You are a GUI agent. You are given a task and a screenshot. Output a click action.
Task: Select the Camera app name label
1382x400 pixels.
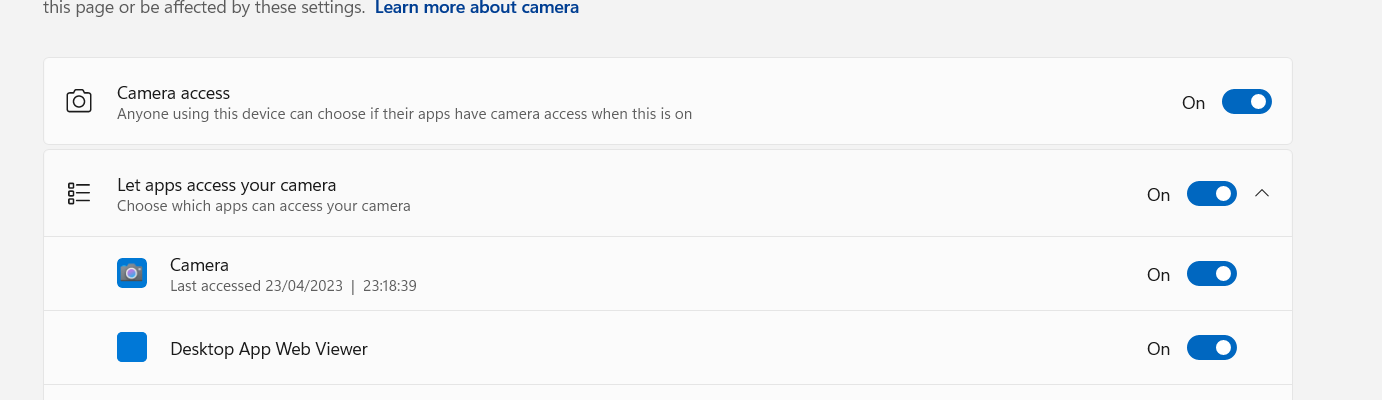point(199,265)
